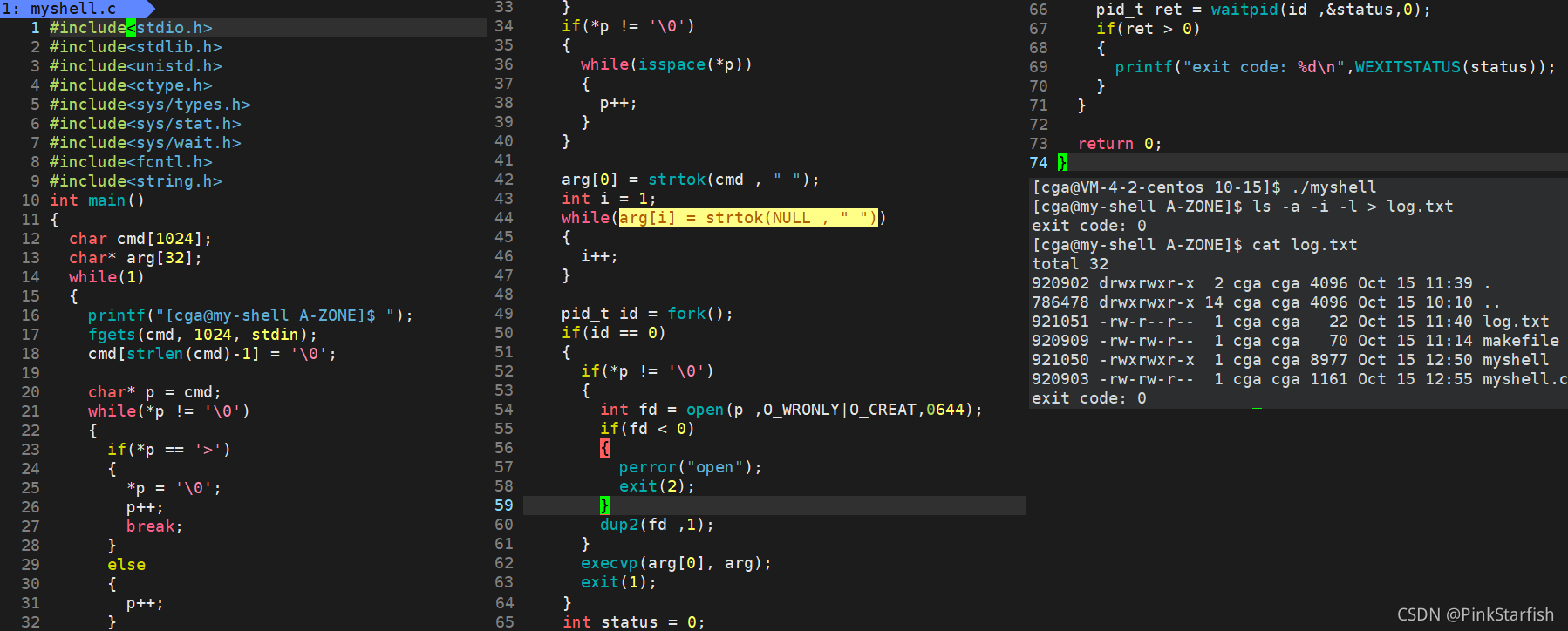Click the line '#include<fcntl.h>'
The image size is (1568, 631).
[131, 162]
